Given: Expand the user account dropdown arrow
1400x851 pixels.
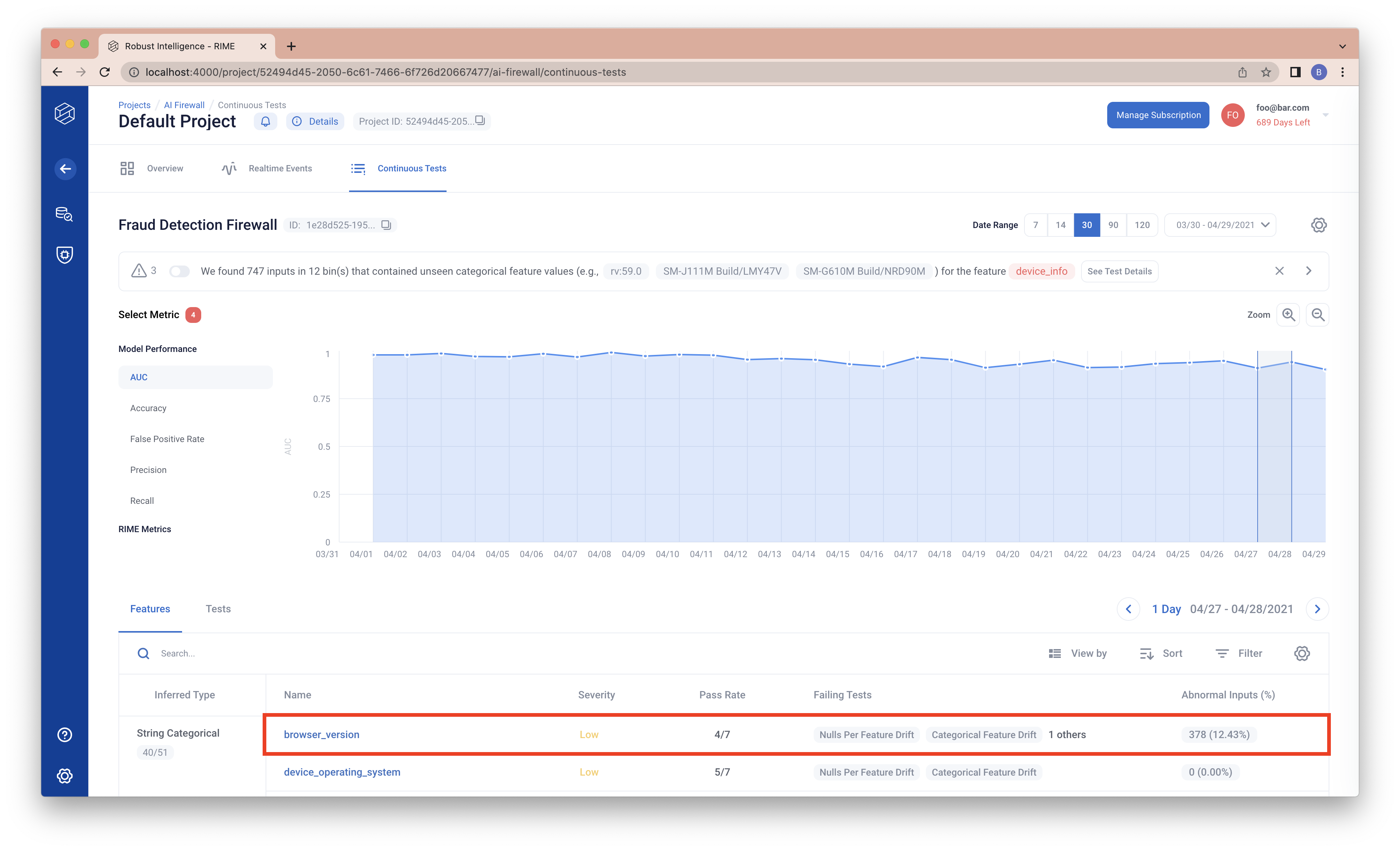Looking at the screenshot, I should tap(1326, 115).
